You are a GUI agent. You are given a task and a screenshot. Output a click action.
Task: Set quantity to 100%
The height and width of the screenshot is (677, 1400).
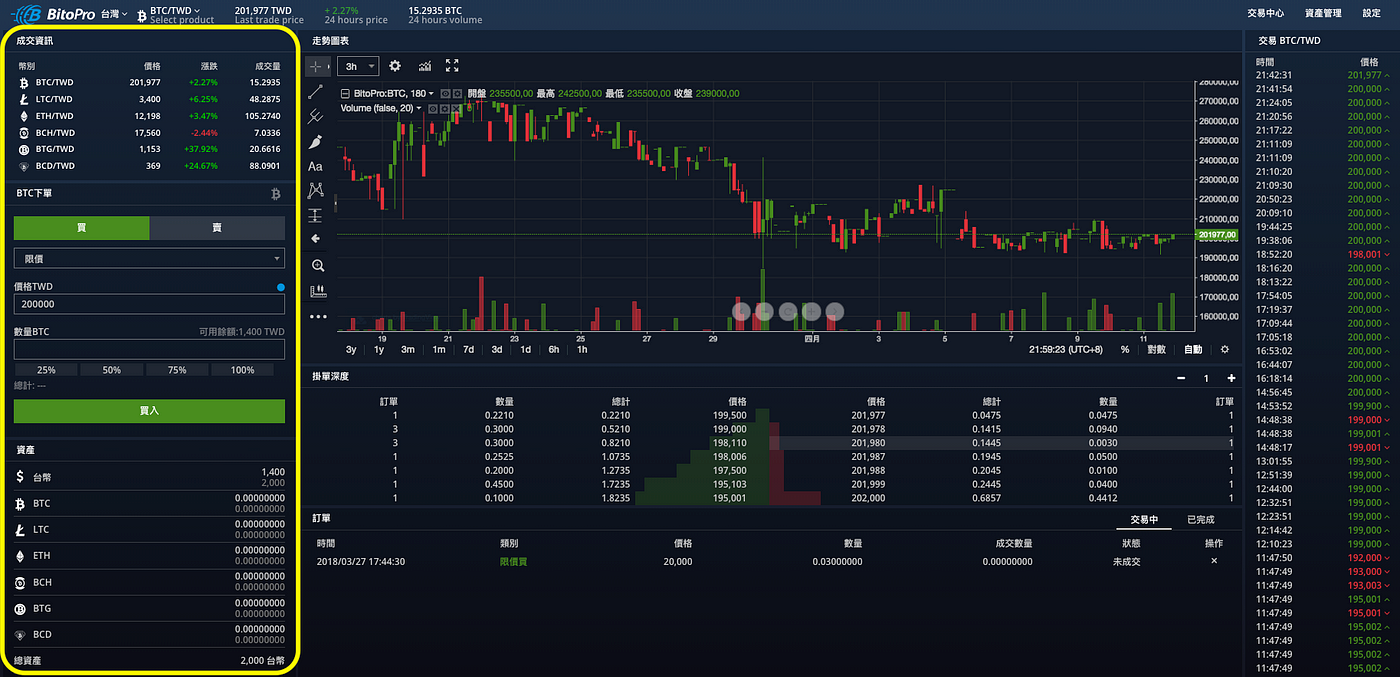pyautogui.click(x=242, y=370)
